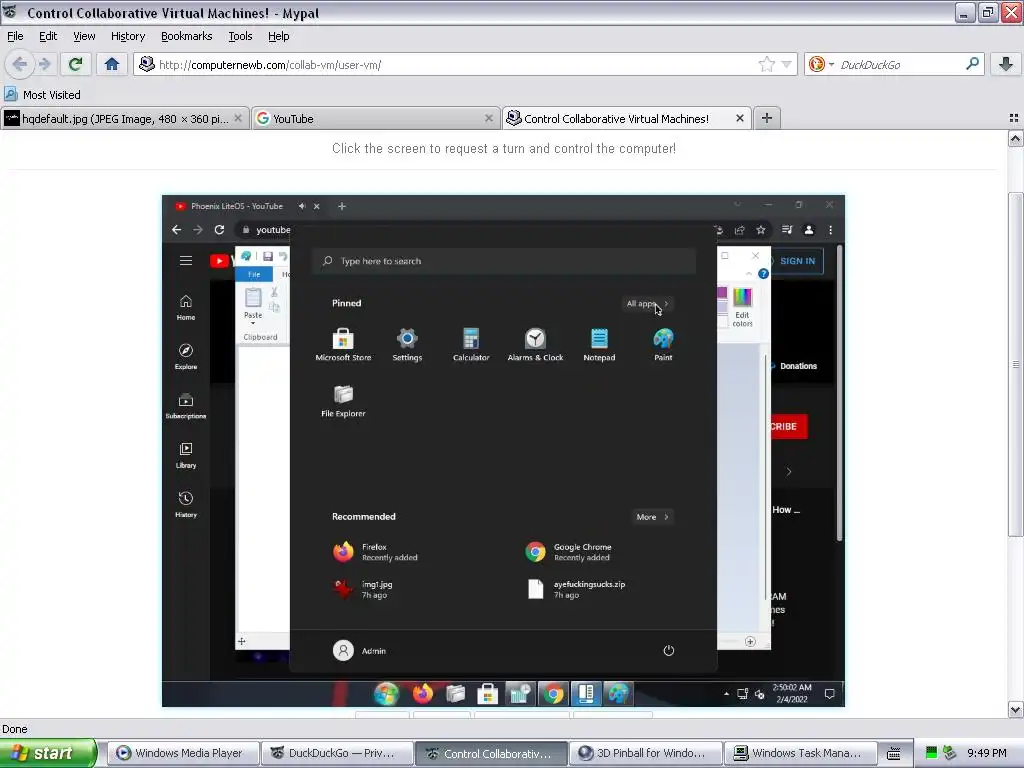Click page vertical scrollbar down arrow
1024x768 pixels.
(x=1016, y=709)
